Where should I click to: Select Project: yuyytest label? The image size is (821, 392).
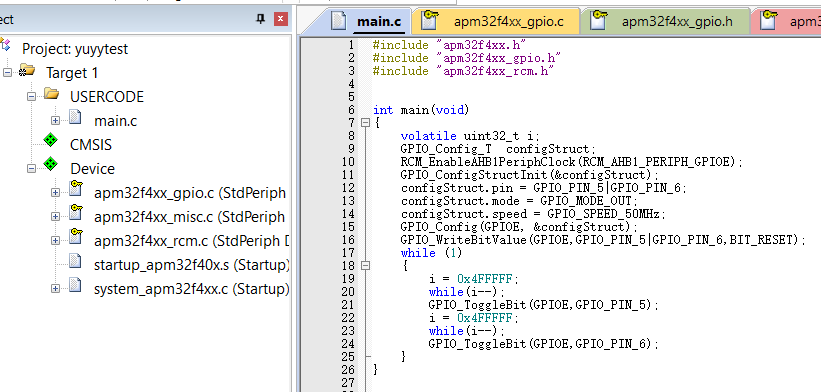coord(75,49)
